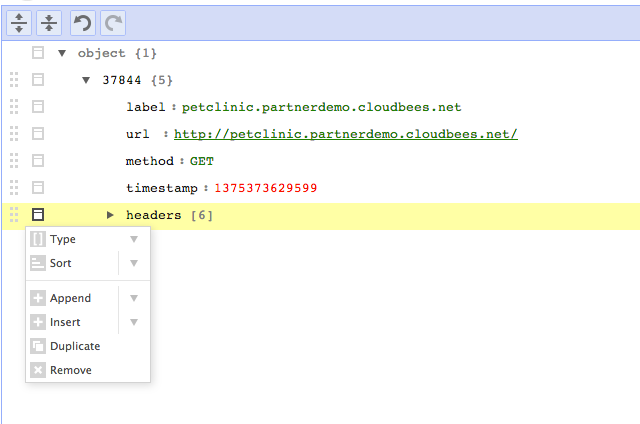640x424 pixels.
Task: Grab the drag handle of the url row
Action: coord(14,133)
